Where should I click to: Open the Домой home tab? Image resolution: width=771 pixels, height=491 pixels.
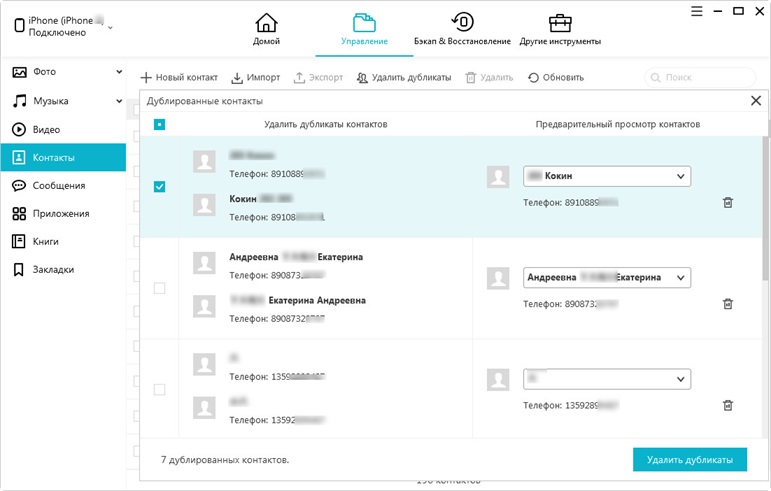click(x=266, y=29)
